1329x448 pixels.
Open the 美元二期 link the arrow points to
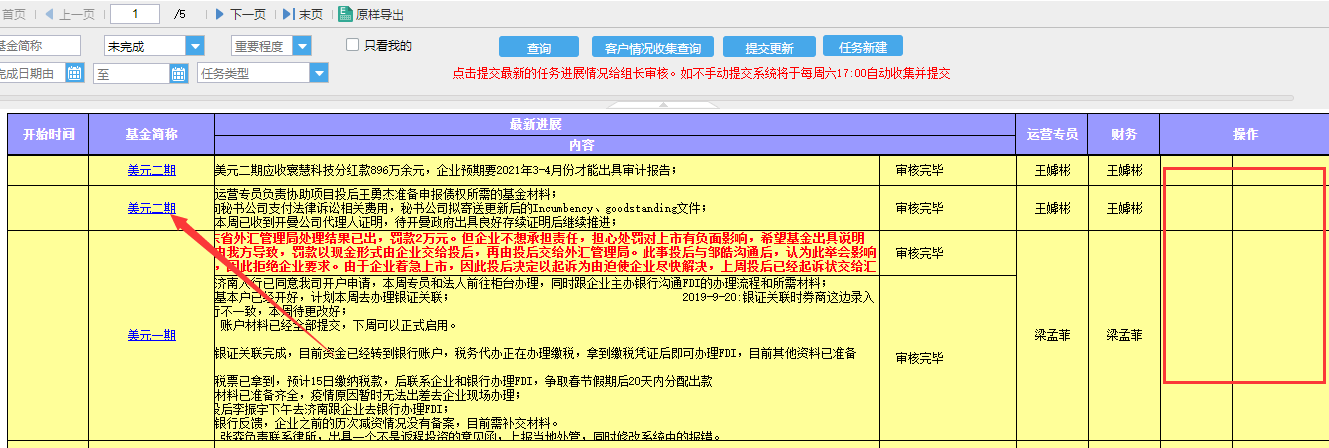point(151,208)
